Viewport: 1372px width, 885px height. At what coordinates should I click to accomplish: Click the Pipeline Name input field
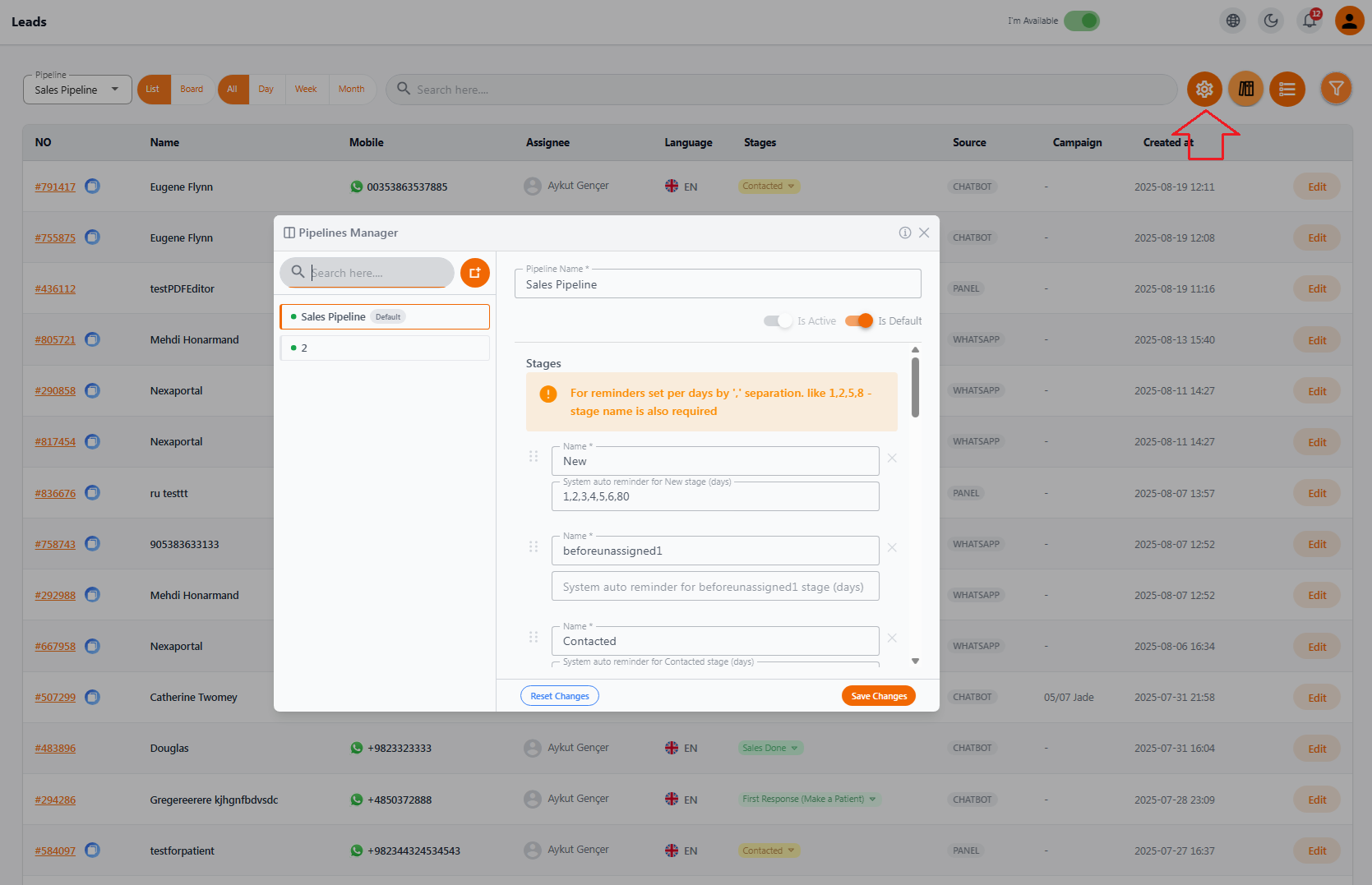(x=718, y=284)
